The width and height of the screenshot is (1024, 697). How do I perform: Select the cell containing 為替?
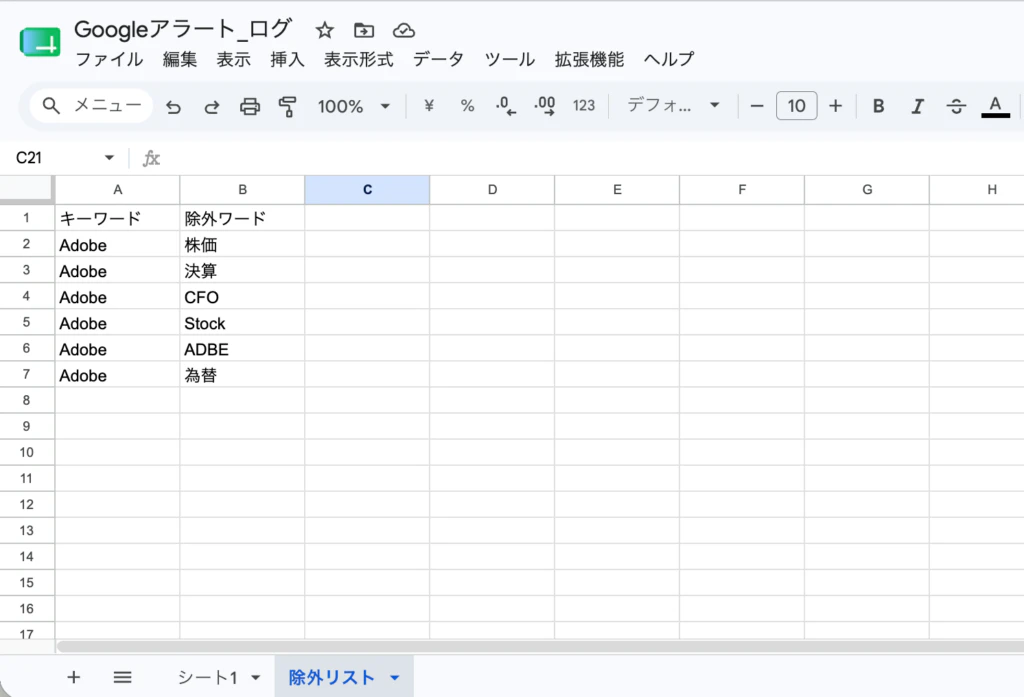[242, 375]
